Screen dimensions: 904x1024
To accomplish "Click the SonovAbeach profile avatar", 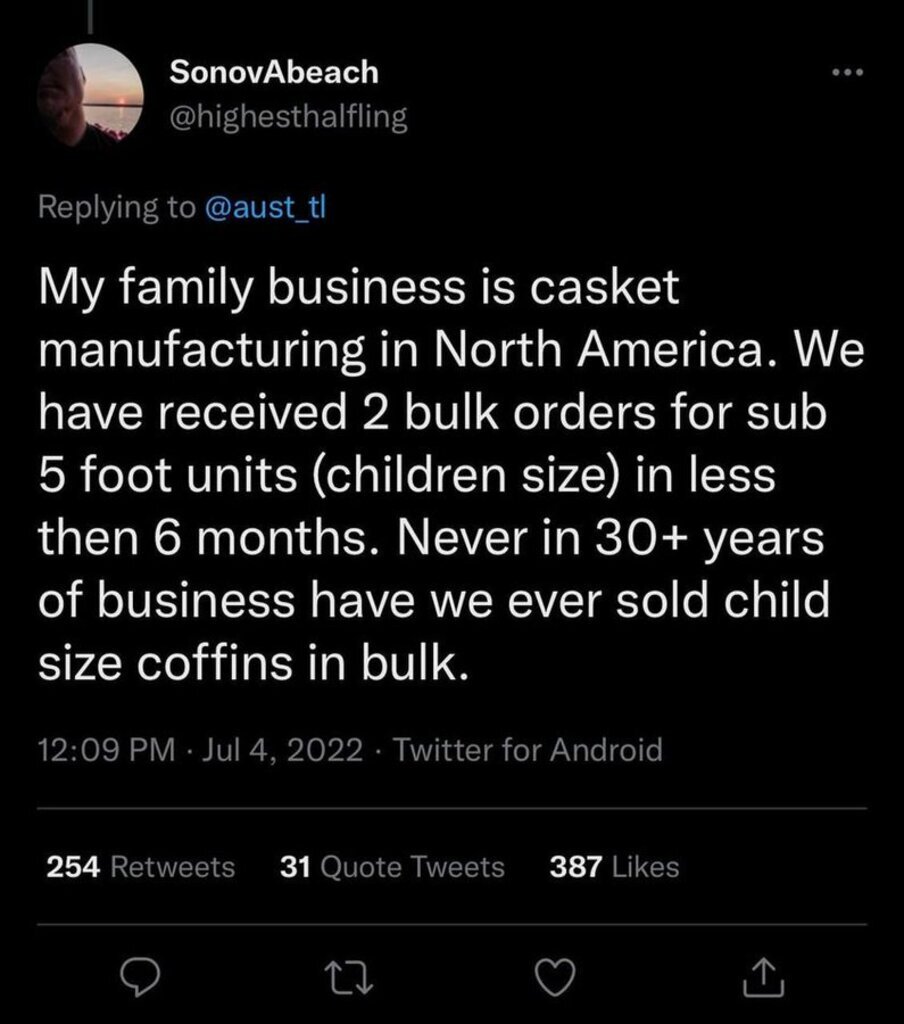I will 90,95.
